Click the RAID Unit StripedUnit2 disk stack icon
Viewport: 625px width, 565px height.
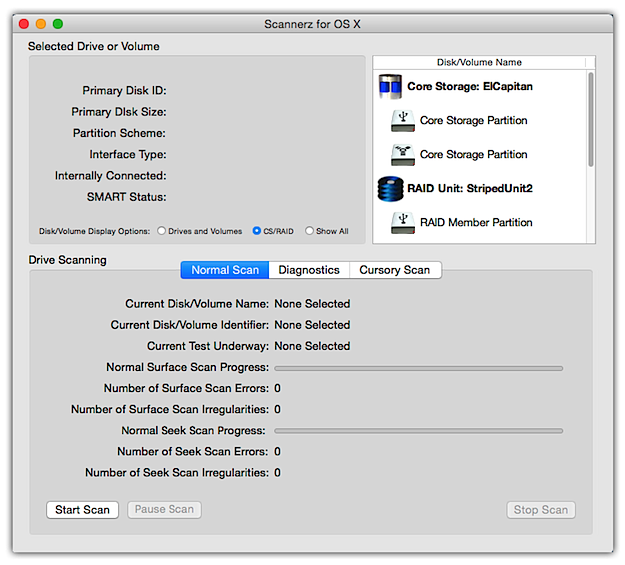click(x=390, y=189)
